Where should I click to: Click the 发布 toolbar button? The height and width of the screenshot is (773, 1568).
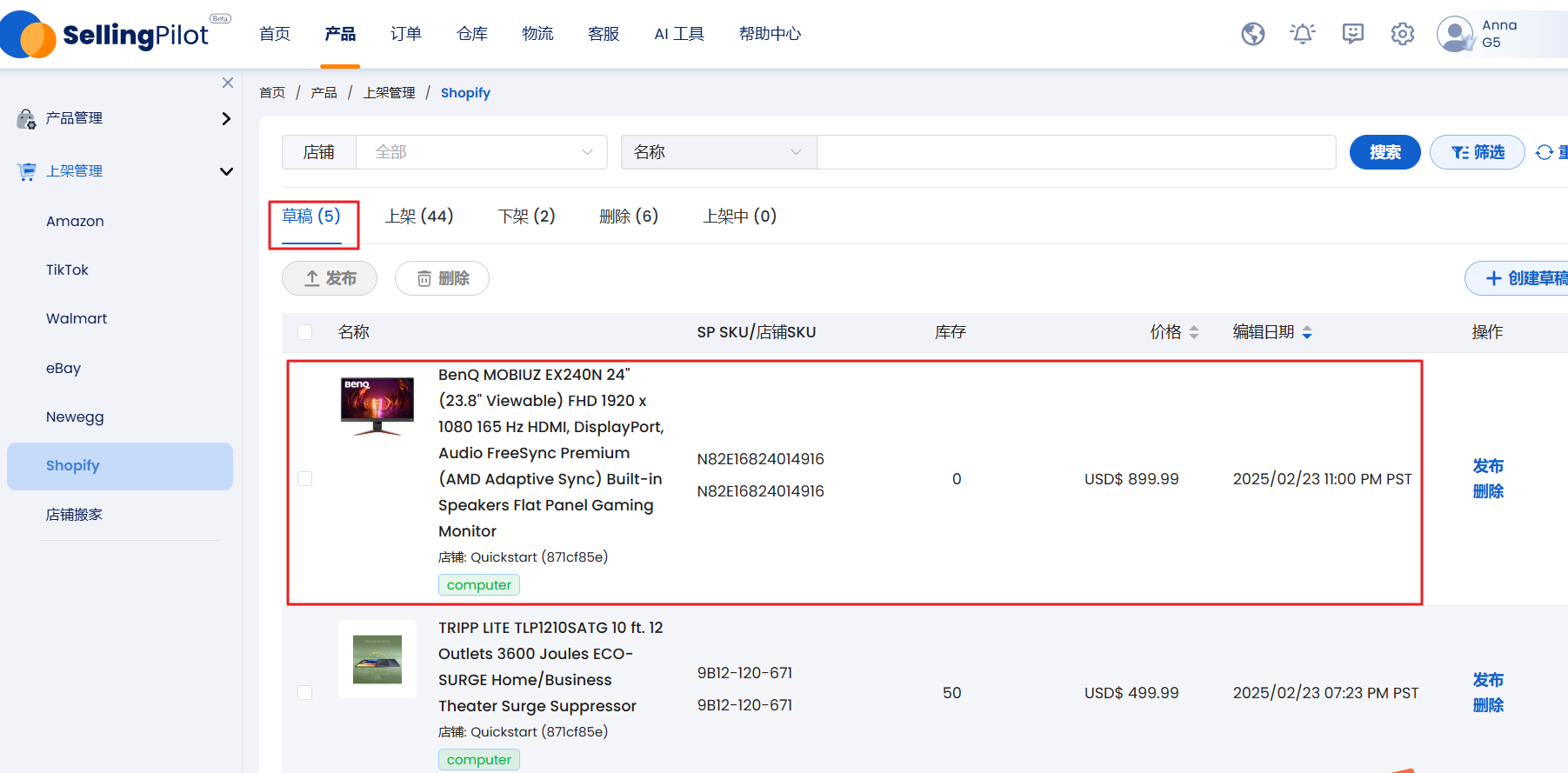point(330,278)
